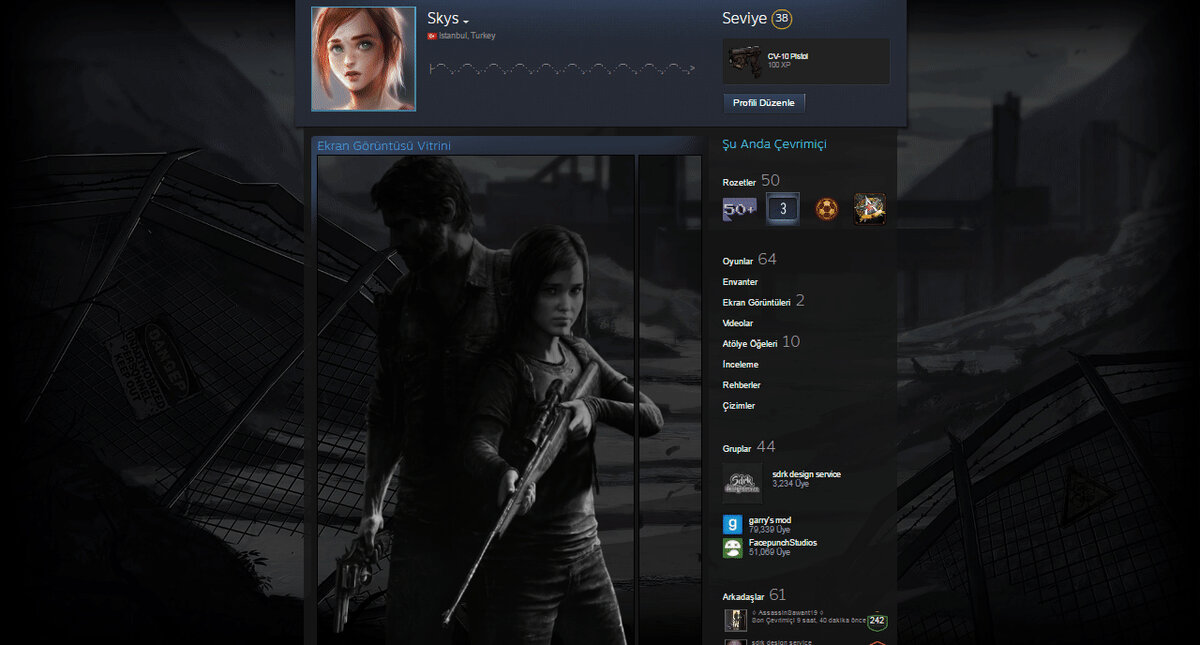Open Atölye Öğeleri workshop items
1200x645 pixels.
click(x=749, y=343)
